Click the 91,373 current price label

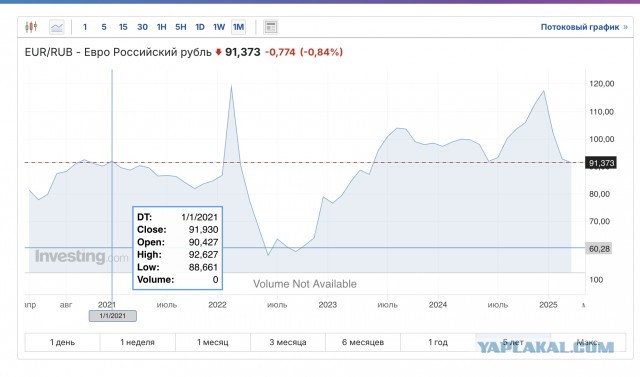tap(601, 163)
